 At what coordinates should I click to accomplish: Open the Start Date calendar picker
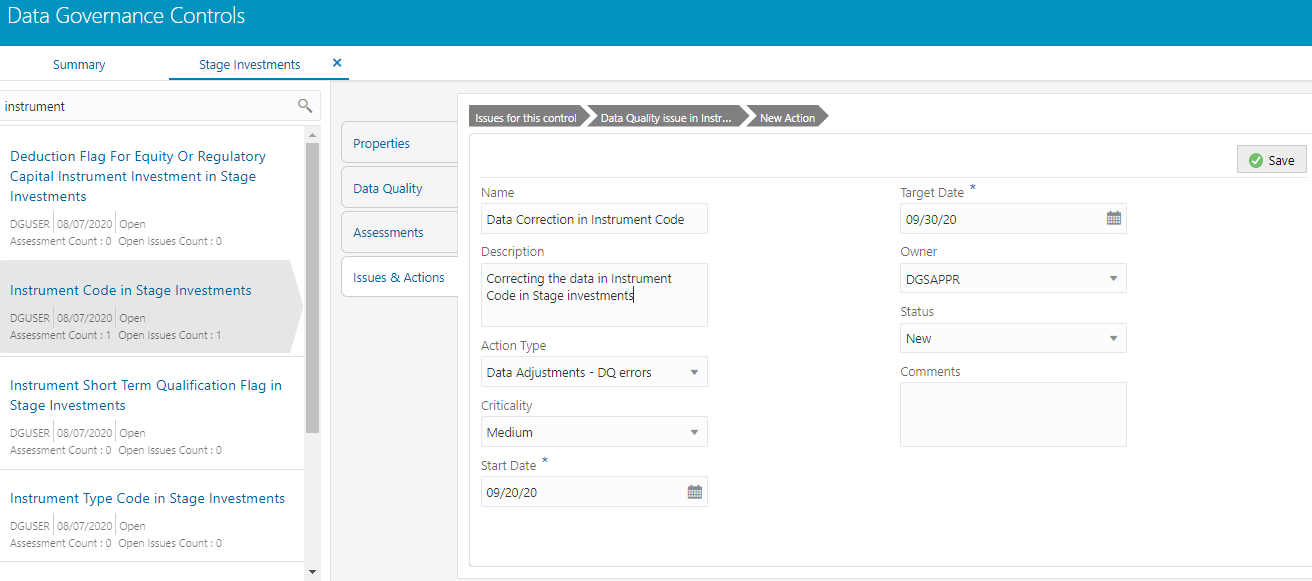695,492
